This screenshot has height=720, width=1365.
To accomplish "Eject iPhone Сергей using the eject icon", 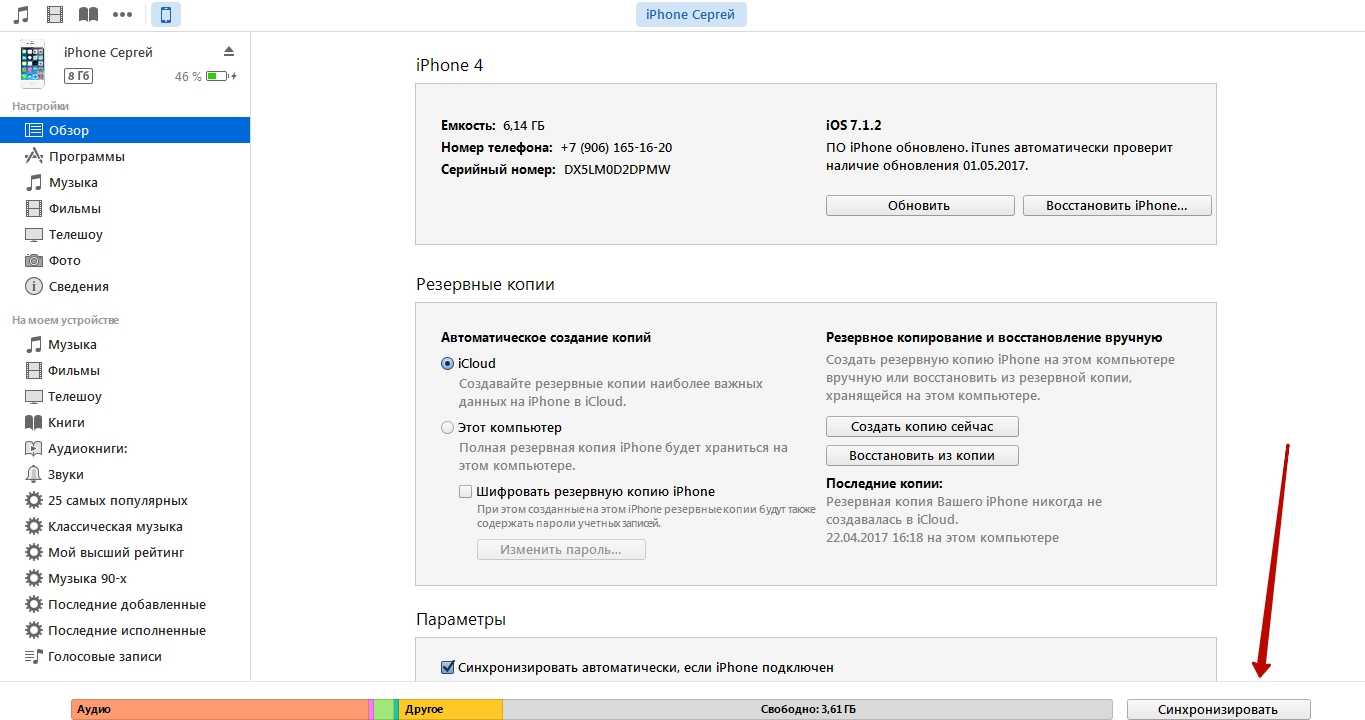I will pos(228,51).
